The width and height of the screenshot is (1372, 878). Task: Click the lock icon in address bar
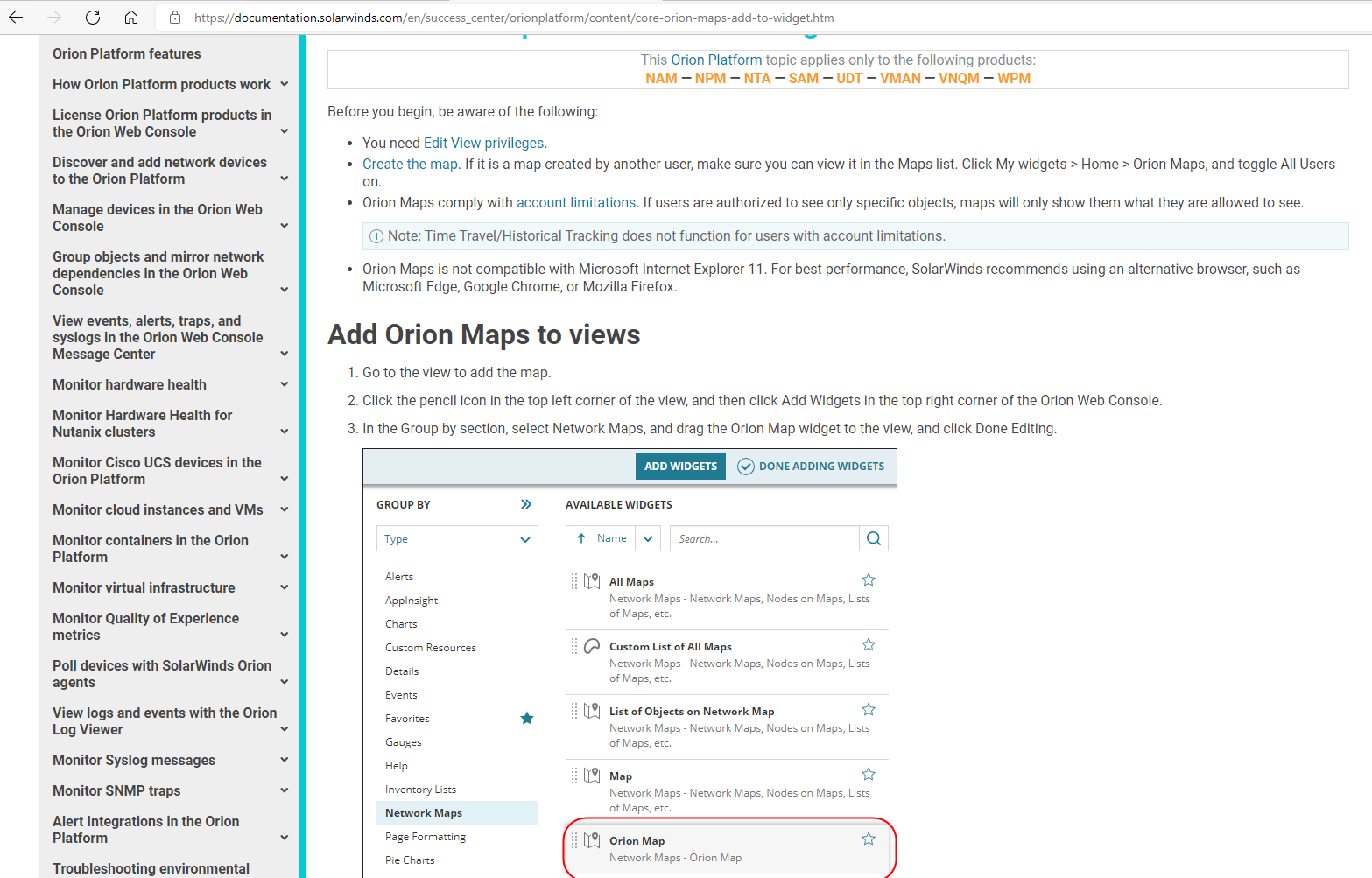point(175,18)
